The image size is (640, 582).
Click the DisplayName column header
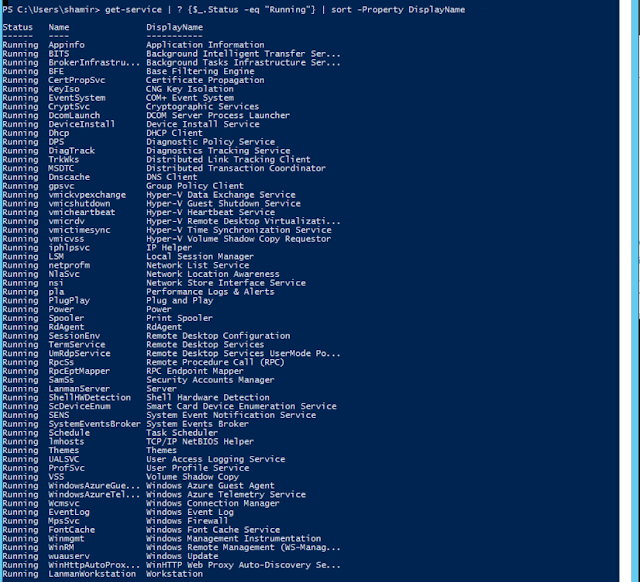pyautogui.click(x=174, y=27)
